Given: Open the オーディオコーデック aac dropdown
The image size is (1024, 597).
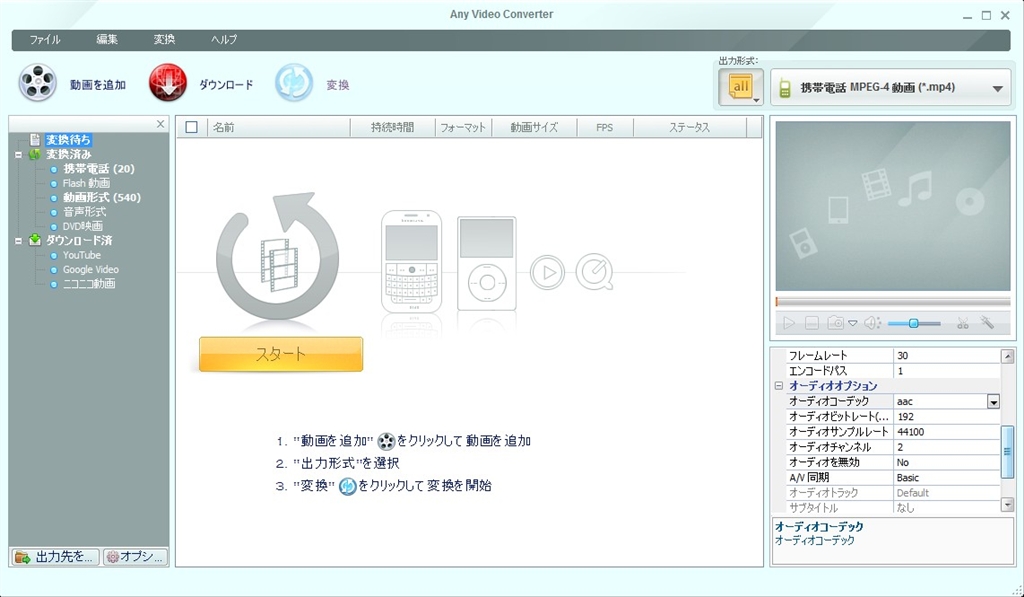Looking at the screenshot, I should 993,402.
